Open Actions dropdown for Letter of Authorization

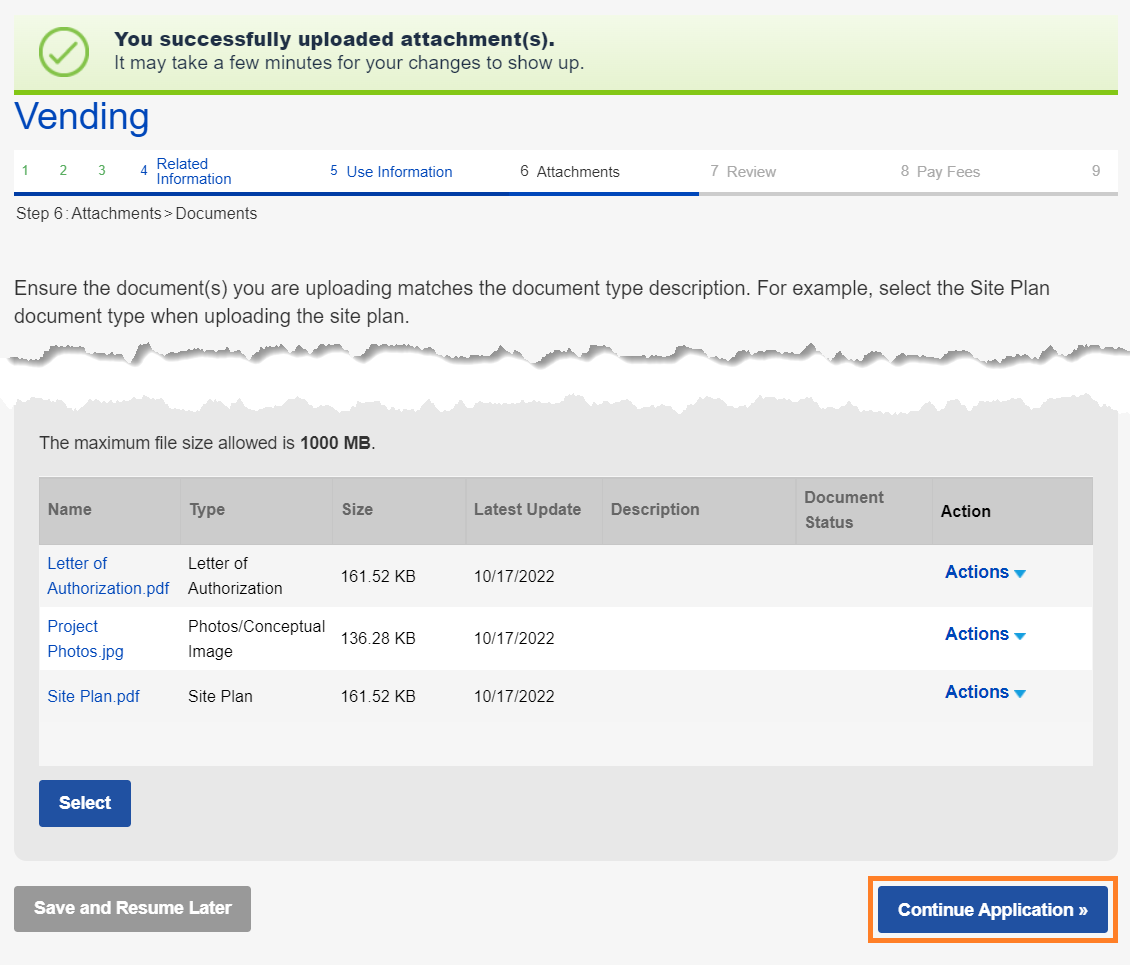pyautogui.click(x=985, y=573)
